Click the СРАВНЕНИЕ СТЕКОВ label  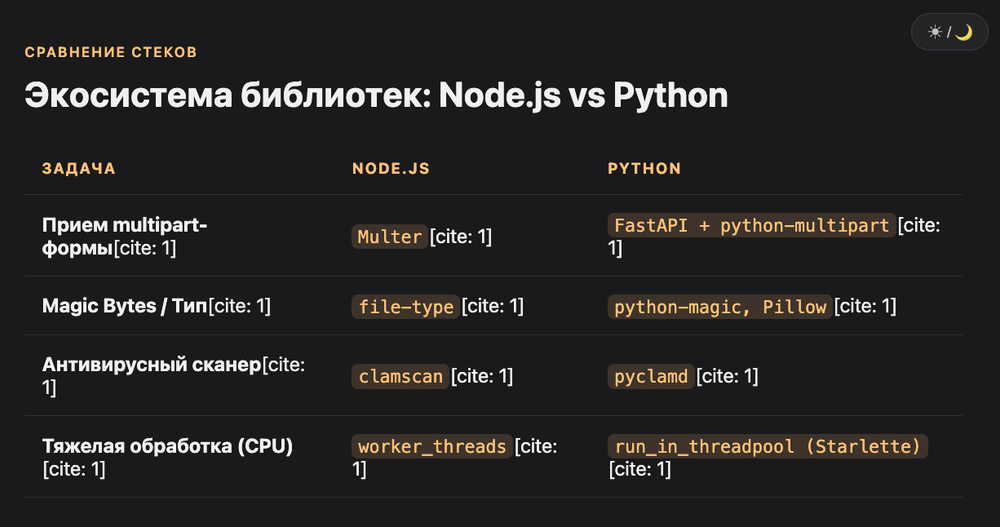point(111,52)
